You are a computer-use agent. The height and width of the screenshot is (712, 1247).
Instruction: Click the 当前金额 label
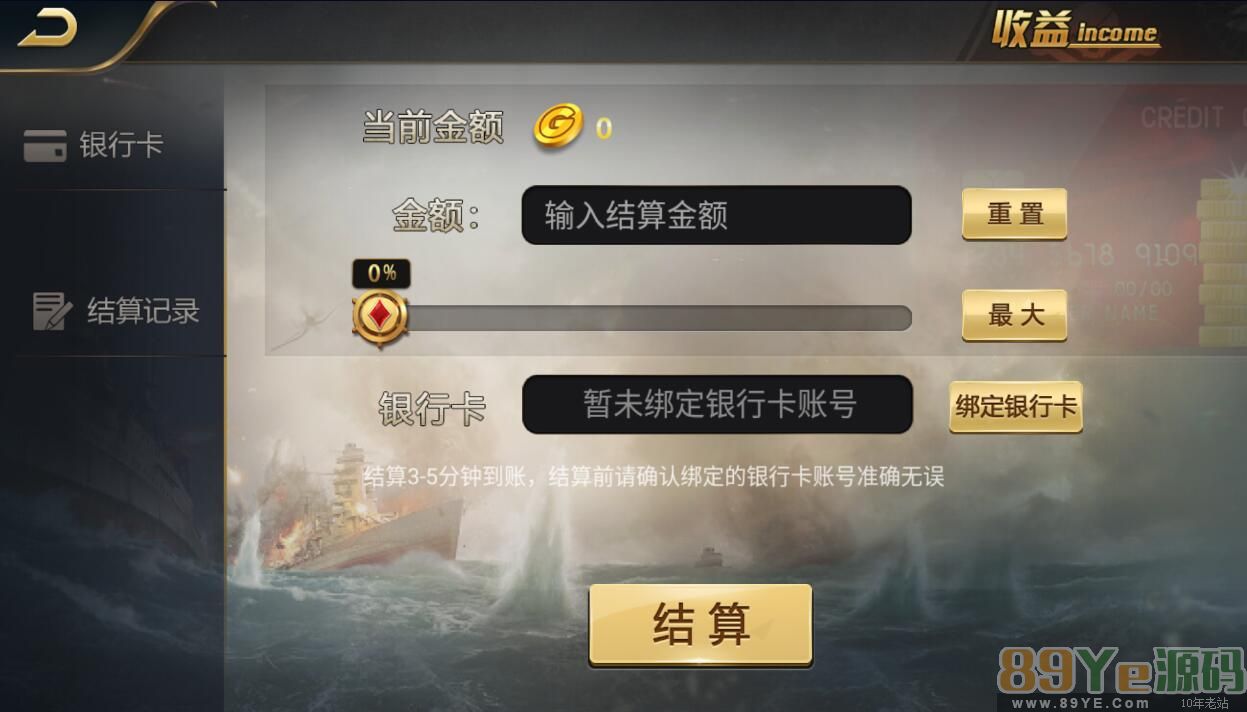click(x=432, y=128)
